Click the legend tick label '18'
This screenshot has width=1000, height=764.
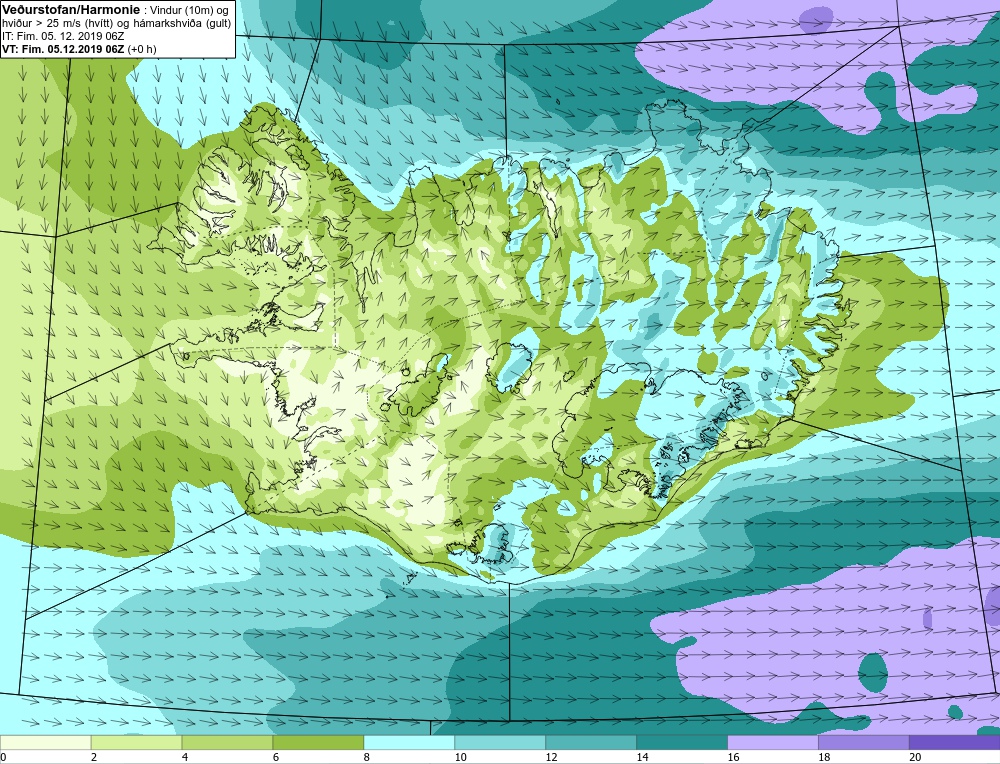pos(824,757)
